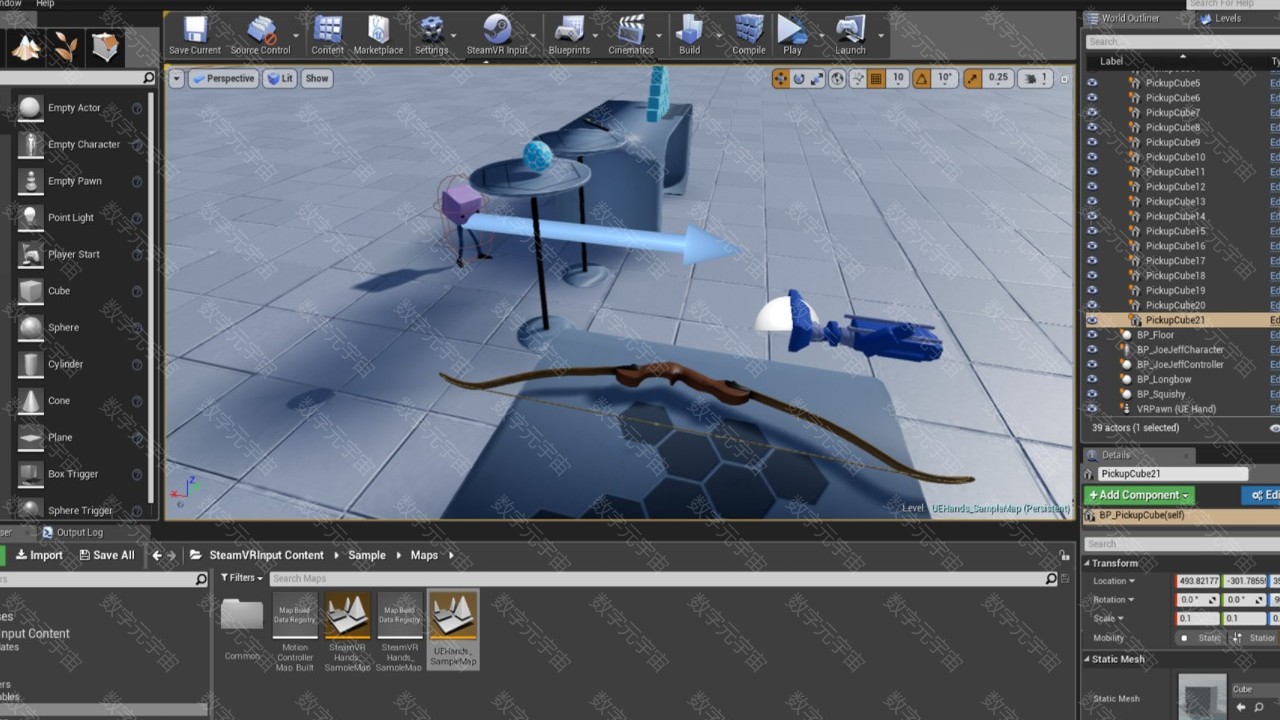The height and width of the screenshot is (720, 1280).
Task: Open the Filters dropdown in Content Browser
Action: coord(242,578)
